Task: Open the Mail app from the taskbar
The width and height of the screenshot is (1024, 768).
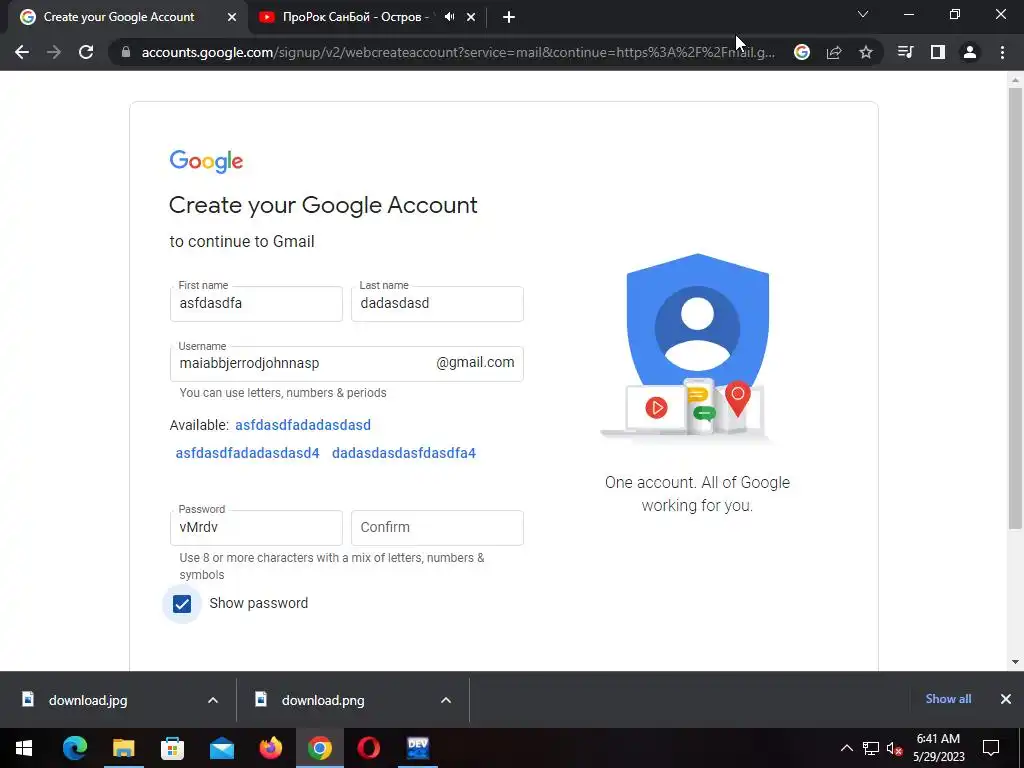Action: pos(222,748)
